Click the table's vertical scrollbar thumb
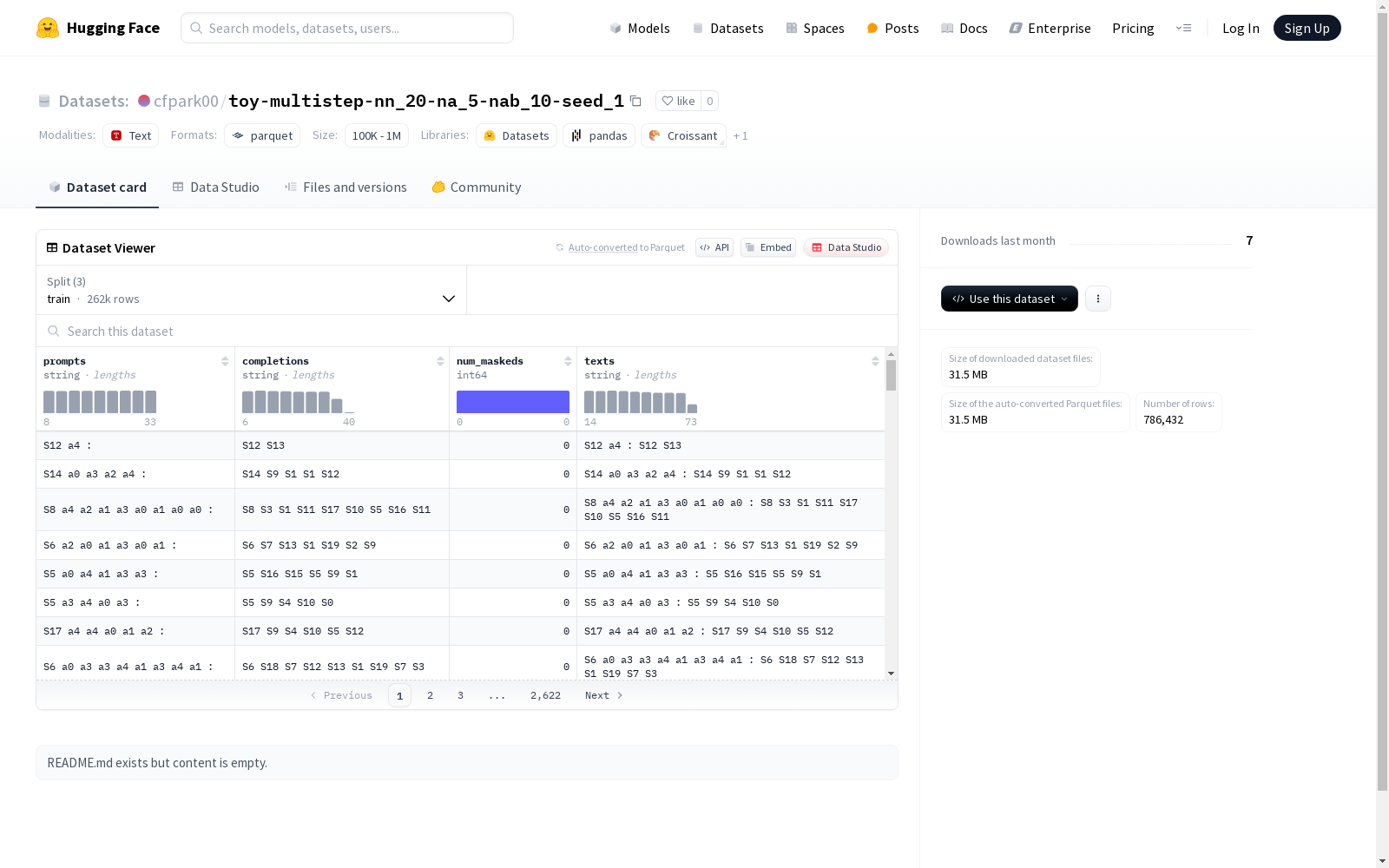This screenshot has width=1389, height=868. 891,376
